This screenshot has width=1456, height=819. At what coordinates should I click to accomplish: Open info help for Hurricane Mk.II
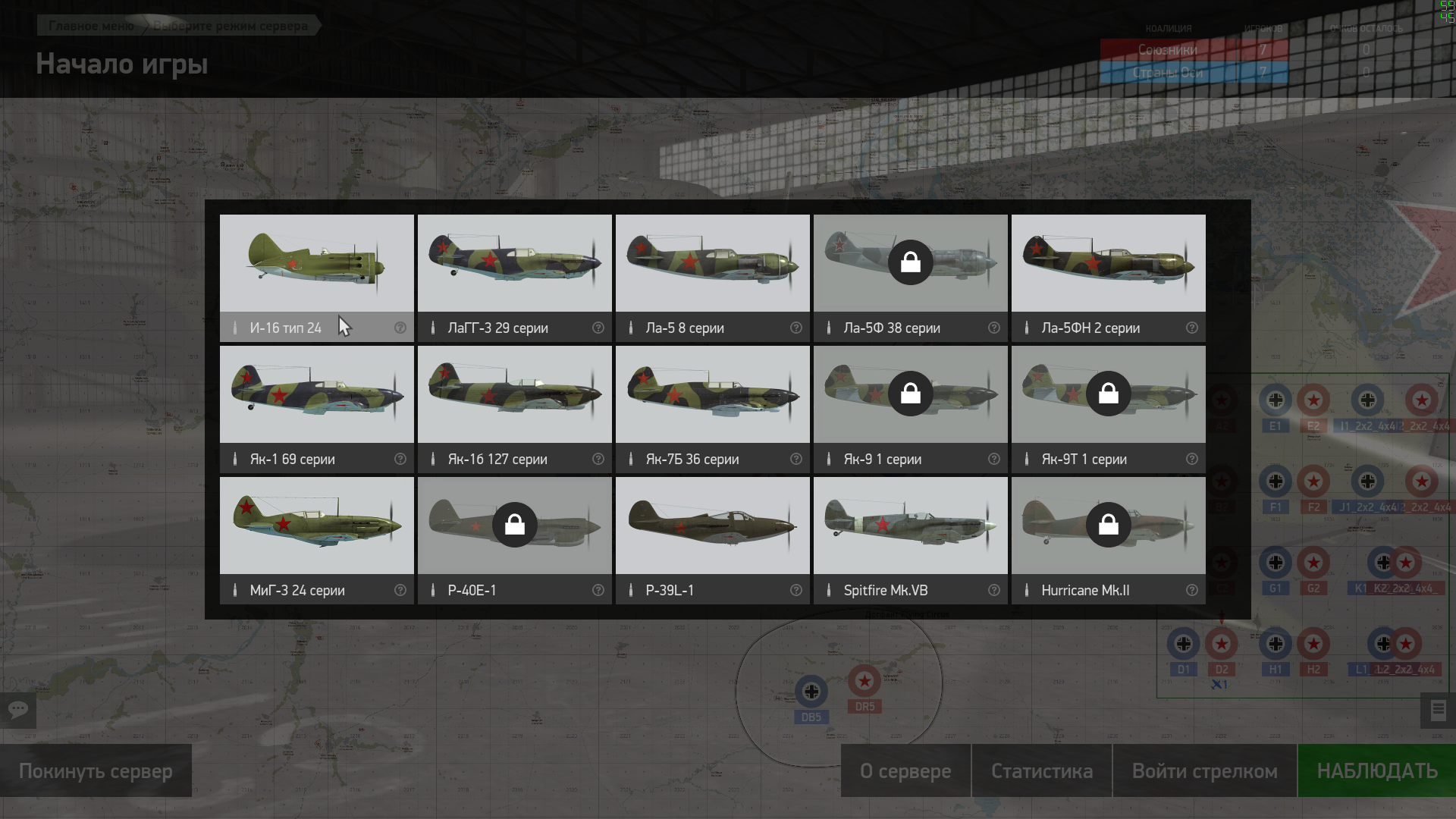pos(1191,590)
